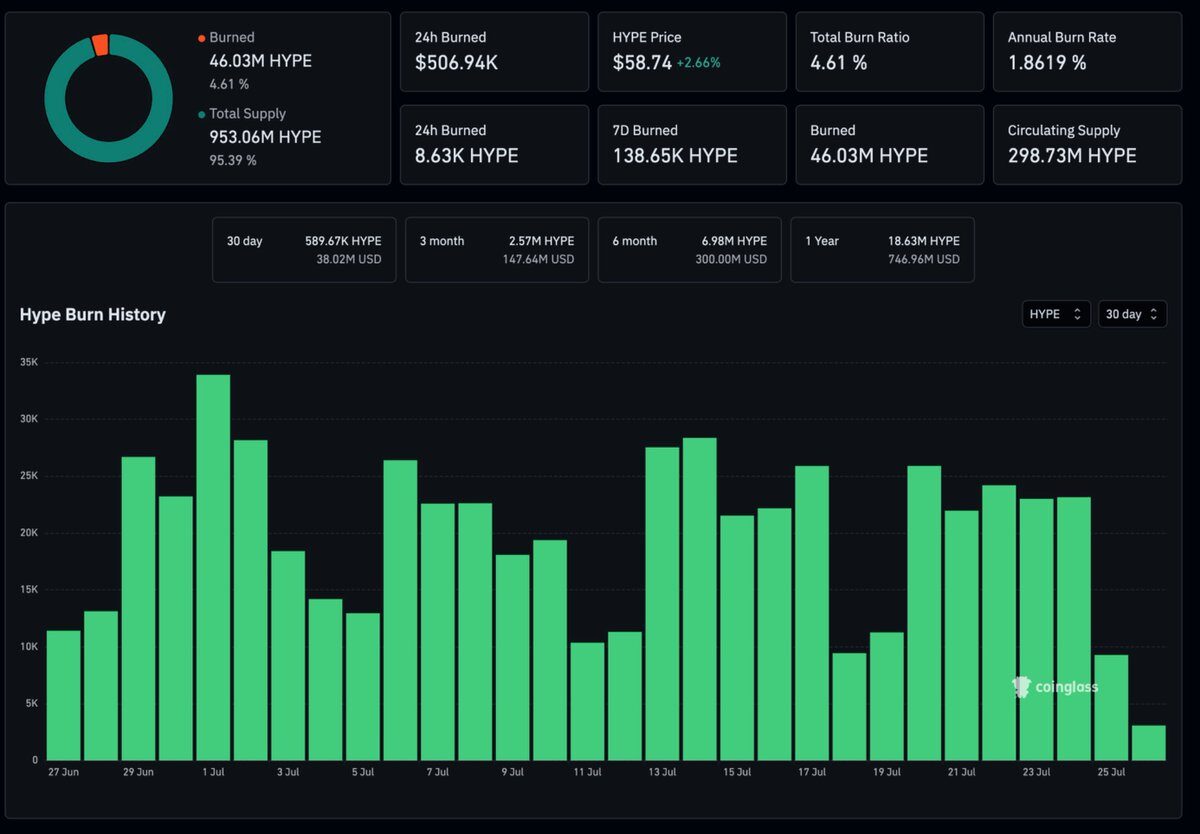Click the 35K y-axis label
This screenshot has width=1200, height=834.
tap(29, 363)
